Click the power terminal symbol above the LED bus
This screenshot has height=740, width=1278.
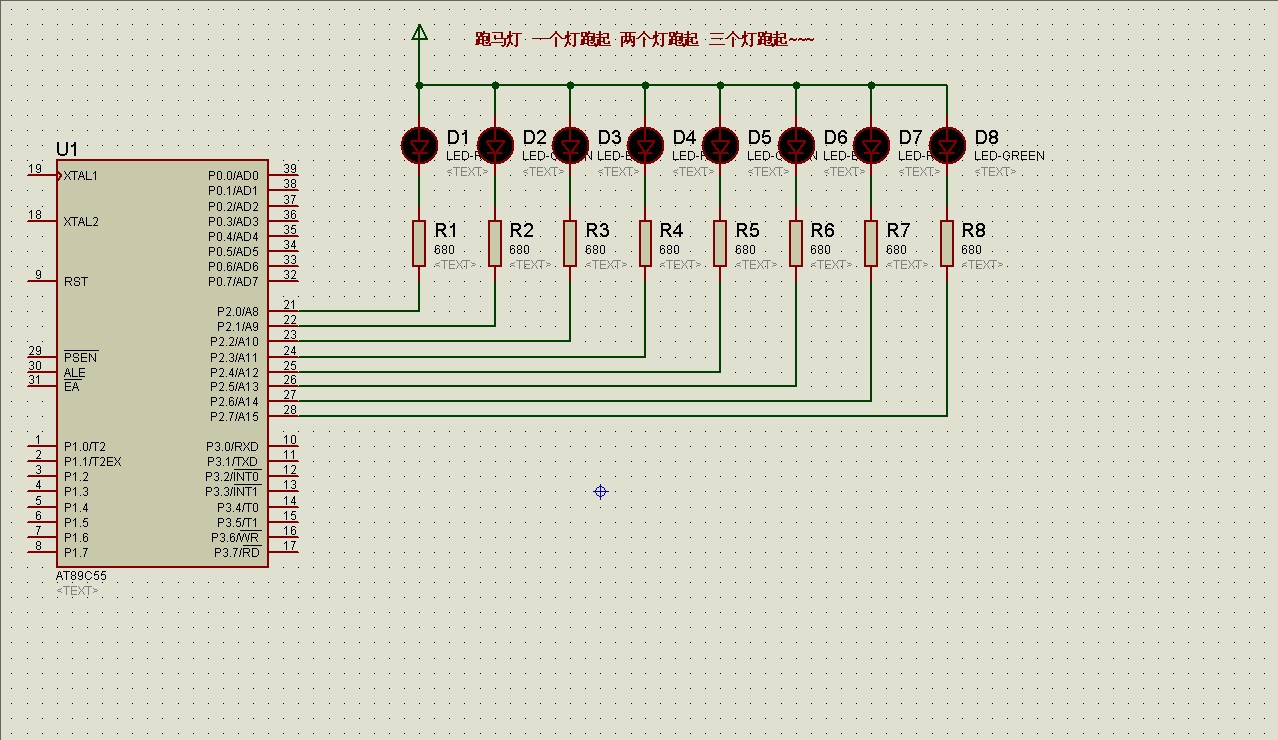(419, 31)
